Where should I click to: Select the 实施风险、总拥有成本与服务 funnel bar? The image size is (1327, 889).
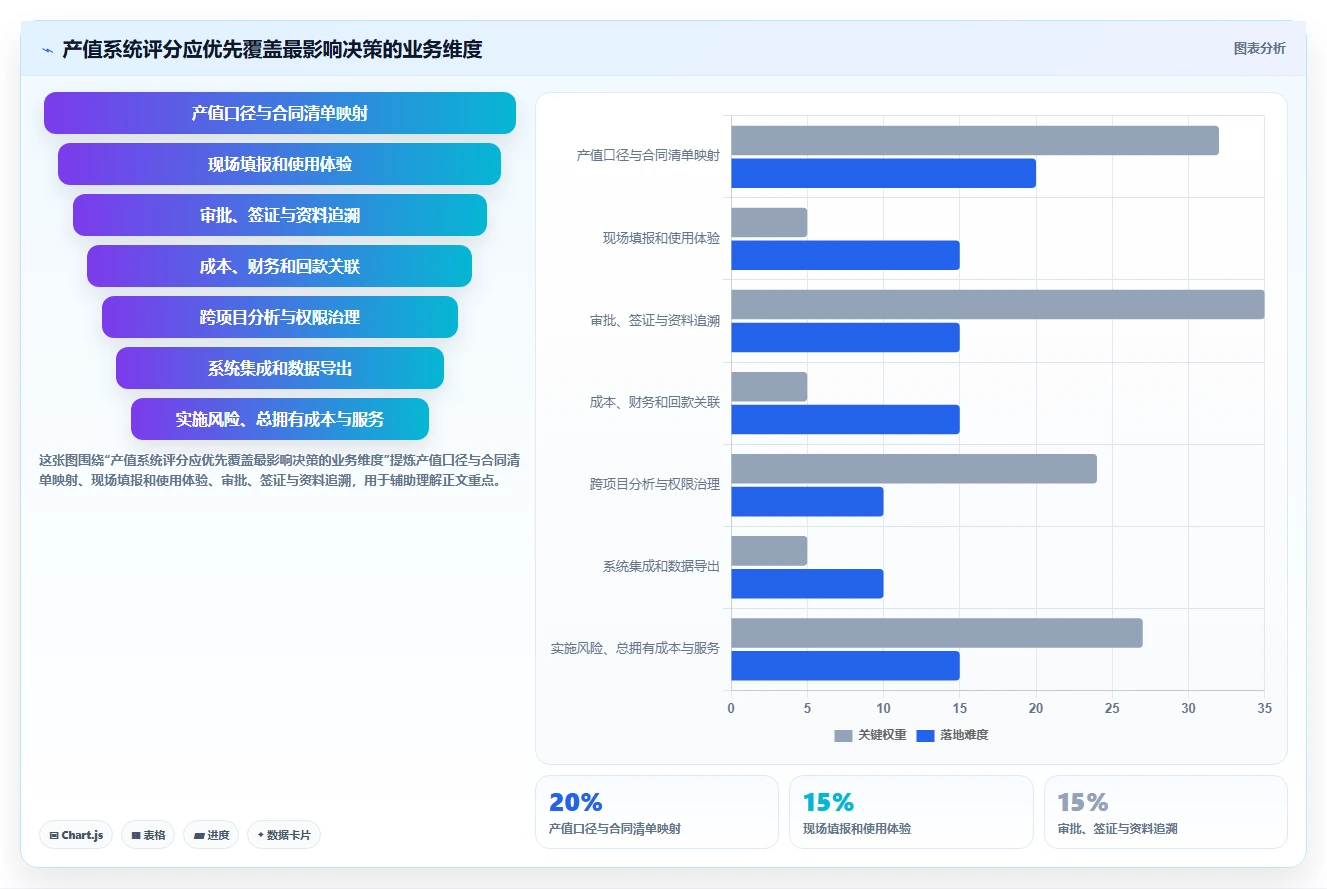pos(280,419)
